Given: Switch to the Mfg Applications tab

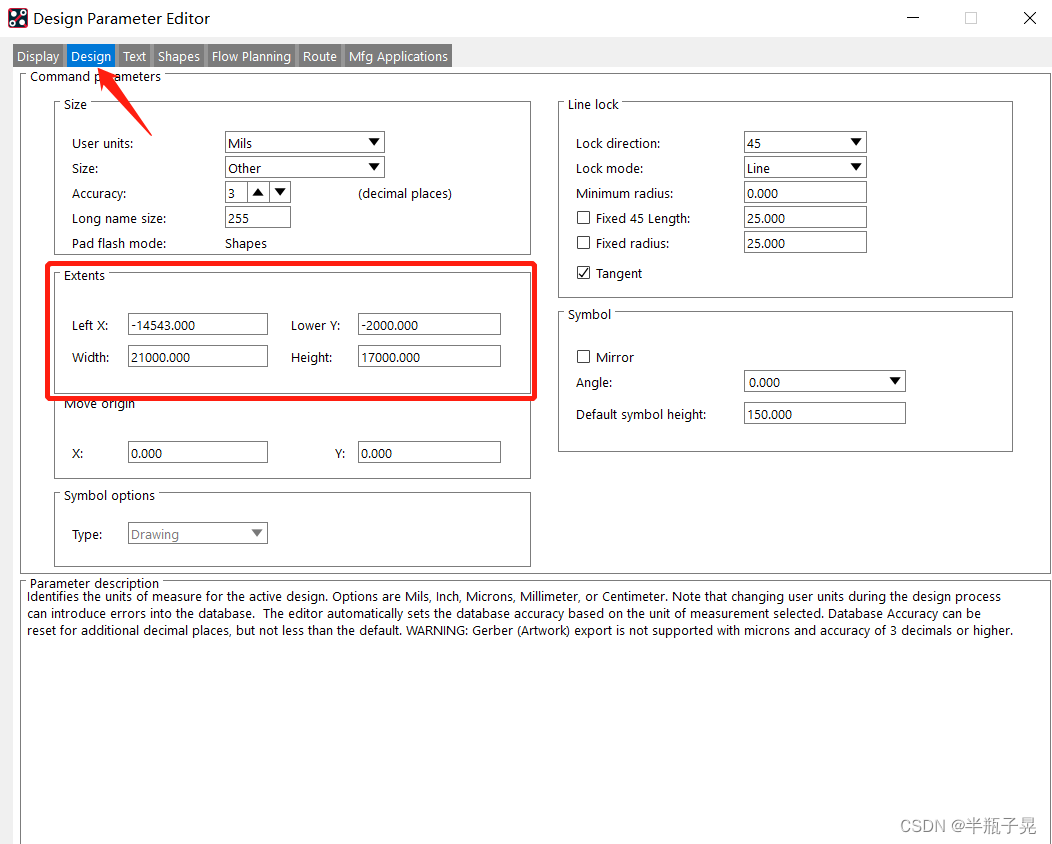Looking at the screenshot, I should click(x=397, y=56).
